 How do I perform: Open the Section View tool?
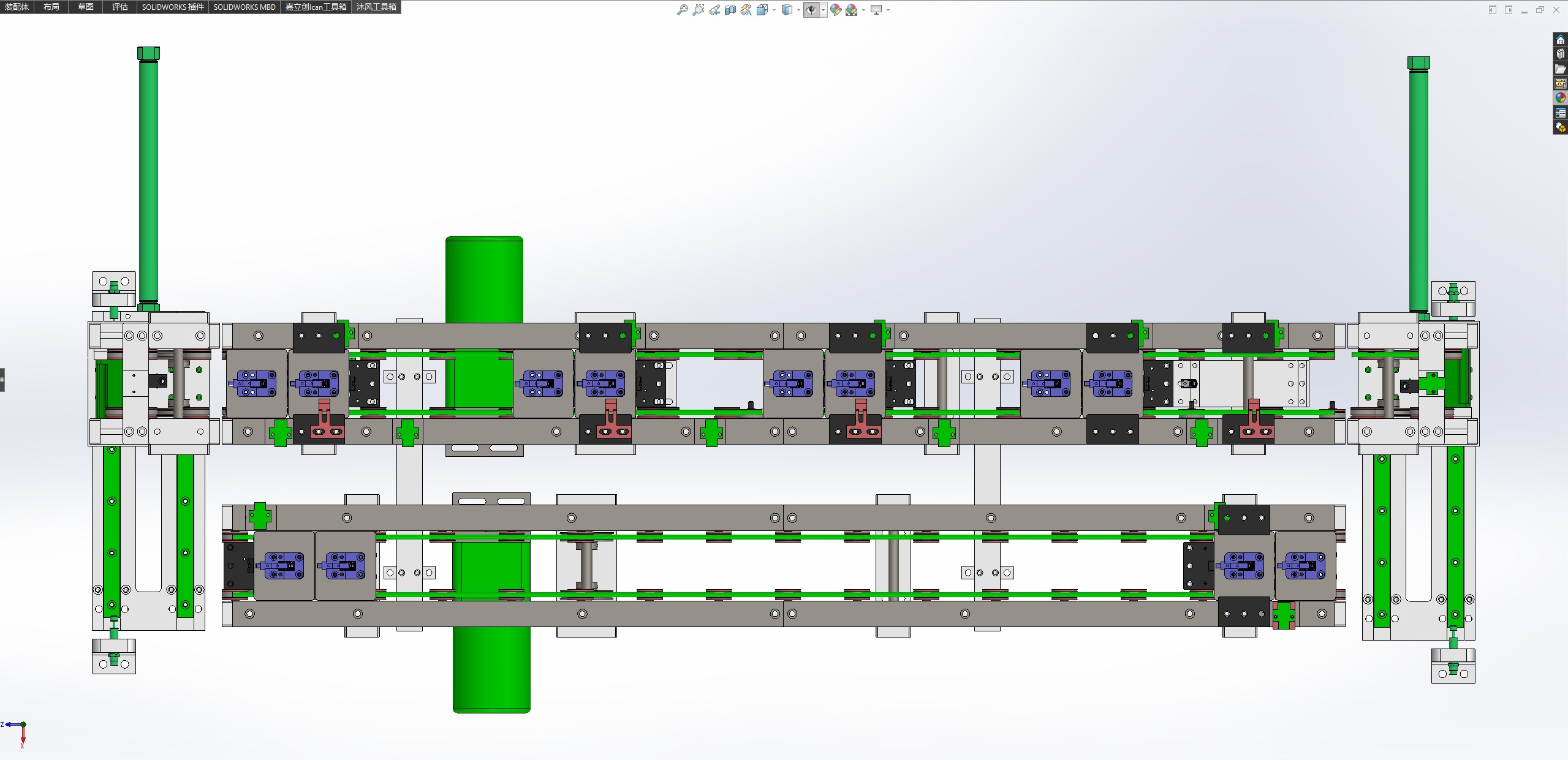pyautogui.click(x=730, y=10)
